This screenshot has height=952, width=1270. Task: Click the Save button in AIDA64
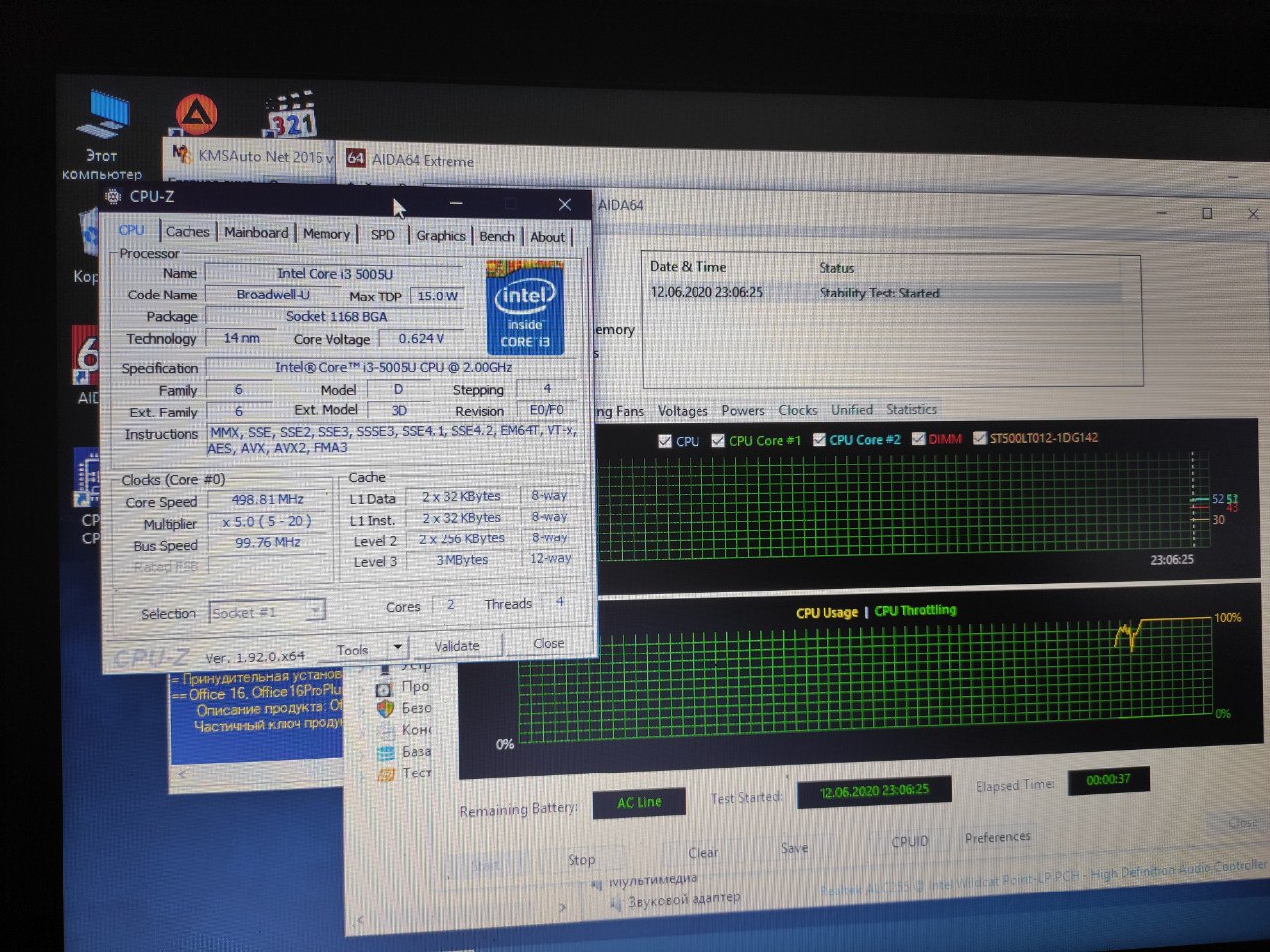pyautogui.click(x=795, y=848)
